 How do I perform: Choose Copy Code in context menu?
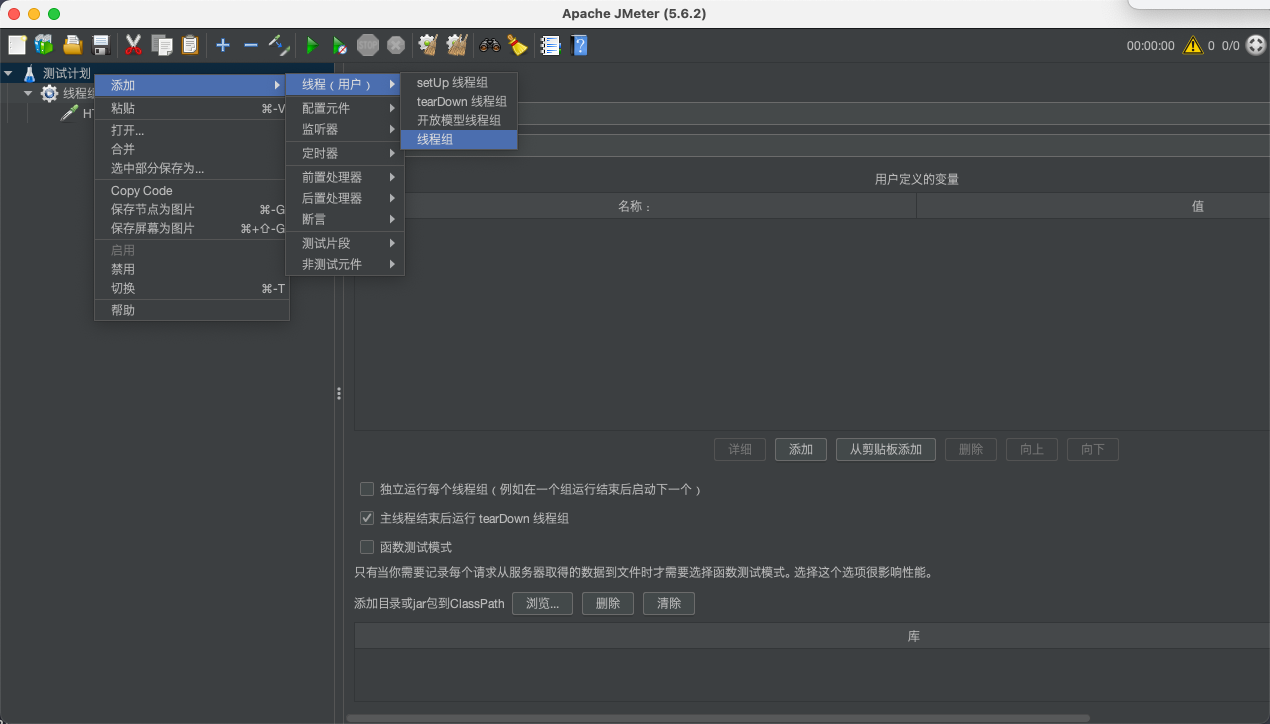190,190
